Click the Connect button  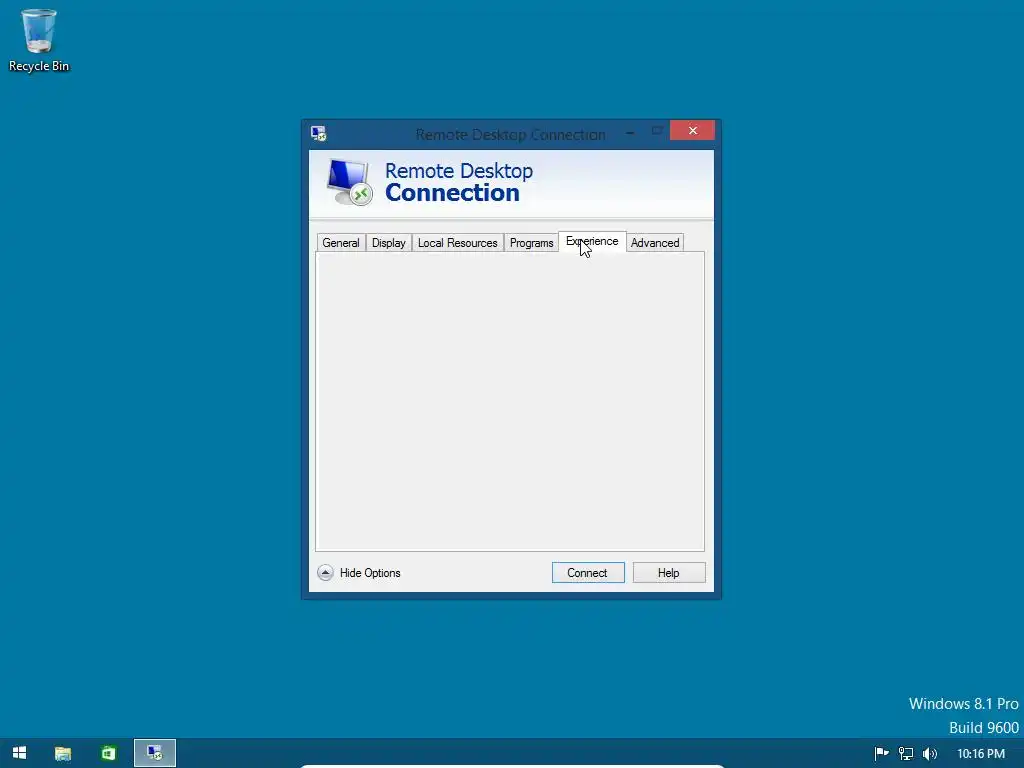pos(588,573)
